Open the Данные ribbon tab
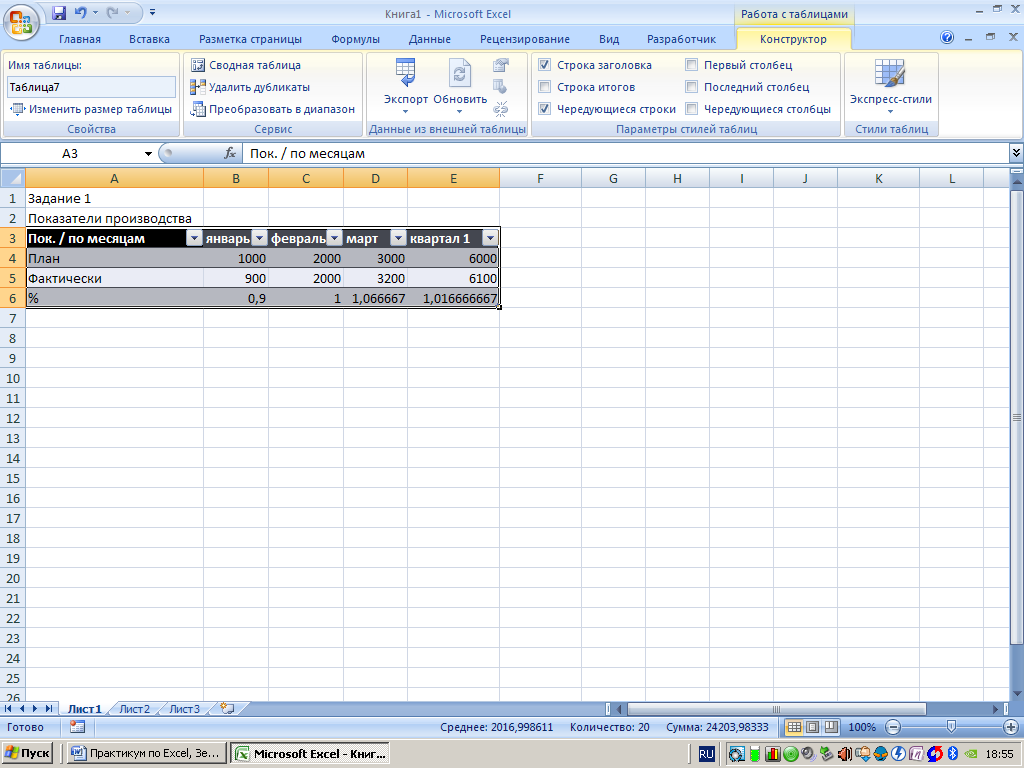The height and width of the screenshot is (768, 1024). click(430, 39)
